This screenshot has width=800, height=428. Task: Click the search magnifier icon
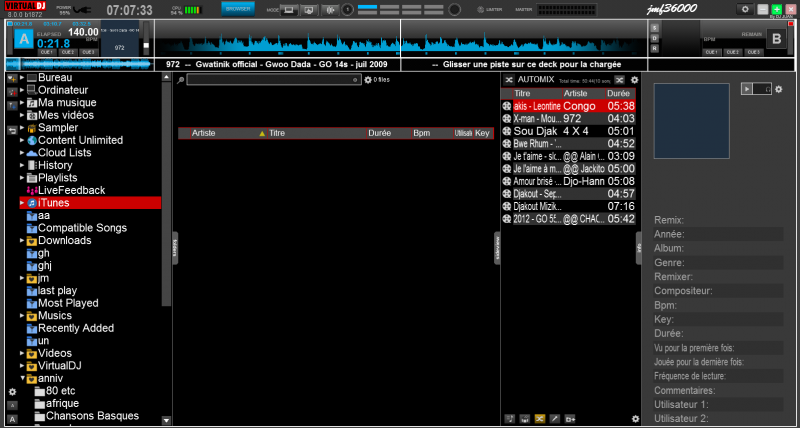tap(181, 79)
